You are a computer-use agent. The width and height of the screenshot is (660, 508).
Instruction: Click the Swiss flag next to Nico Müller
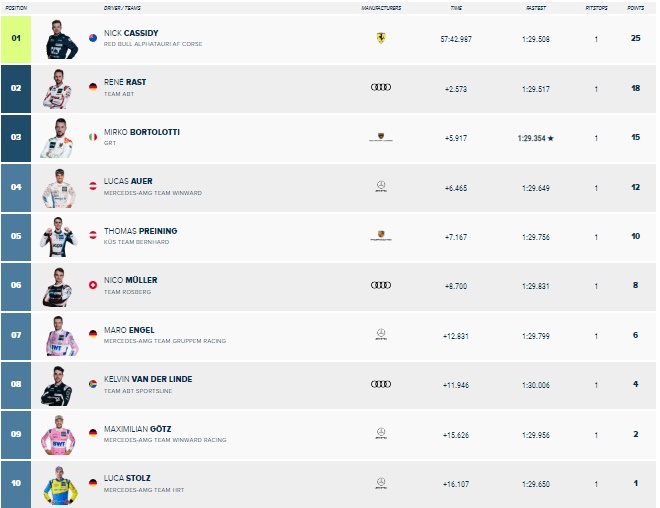click(93, 285)
